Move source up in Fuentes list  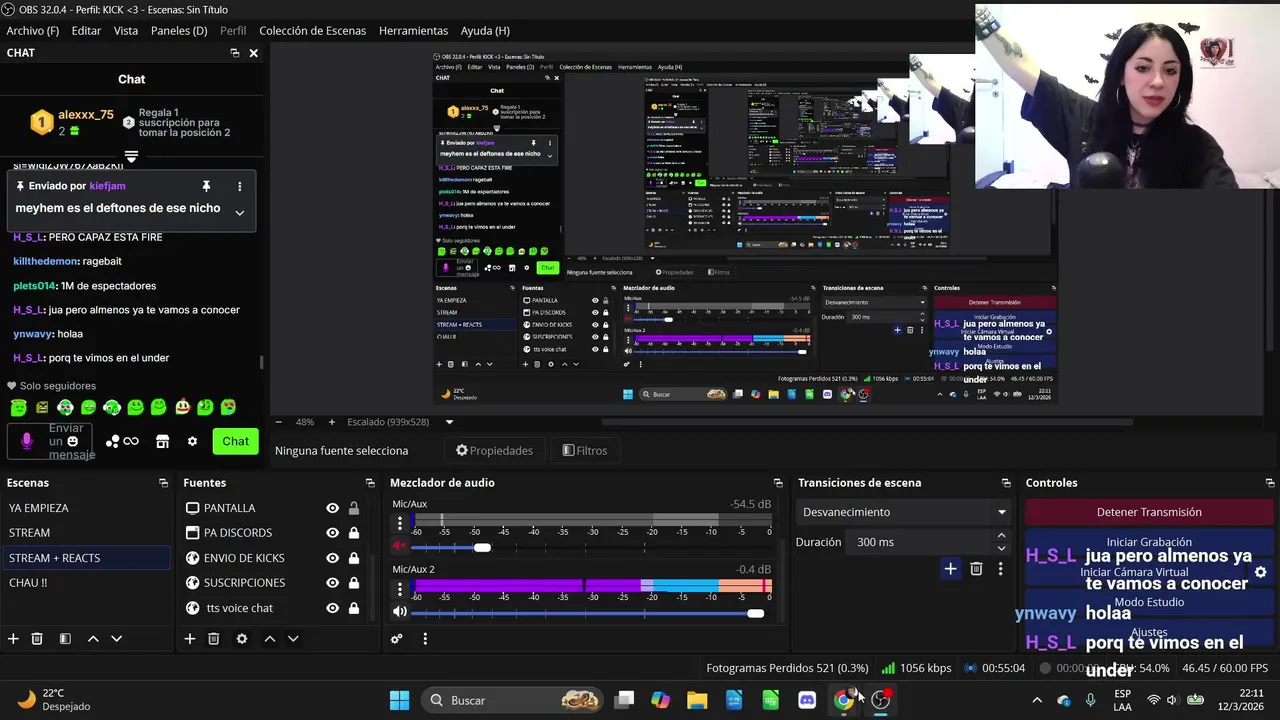pyautogui.click(x=269, y=639)
